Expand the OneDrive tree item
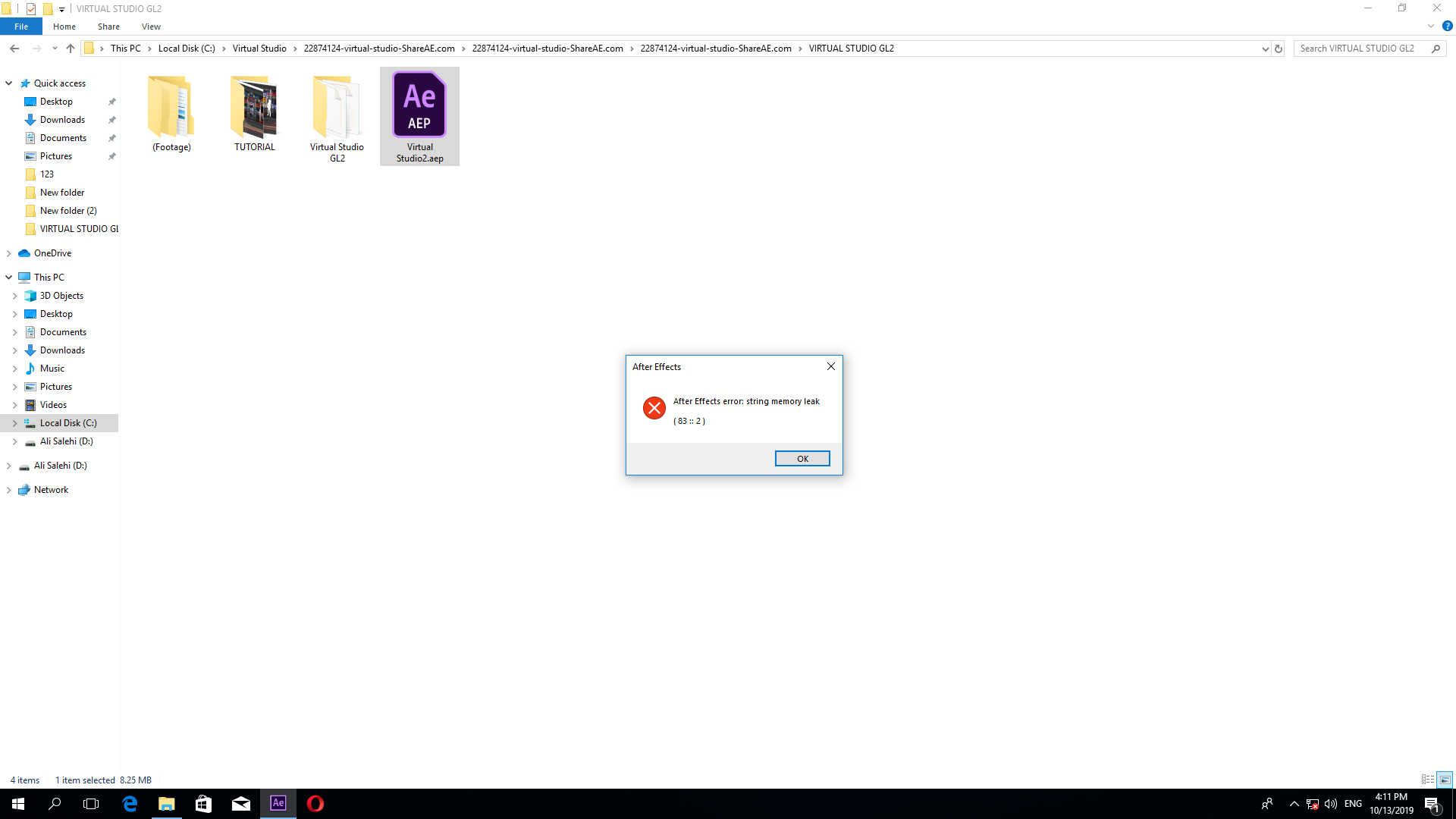The height and width of the screenshot is (819, 1456). (x=9, y=253)
